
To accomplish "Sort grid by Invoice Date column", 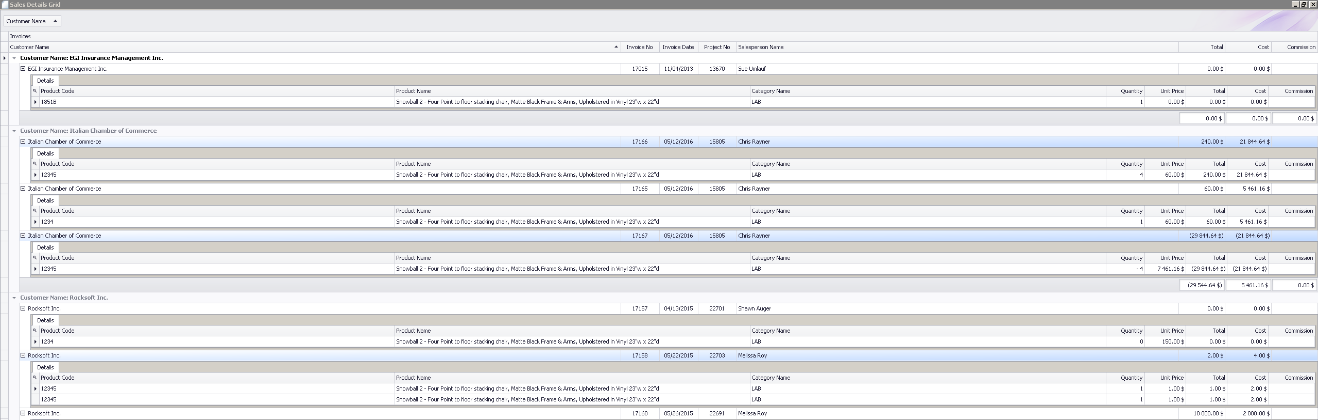I will tap(678, 47).
